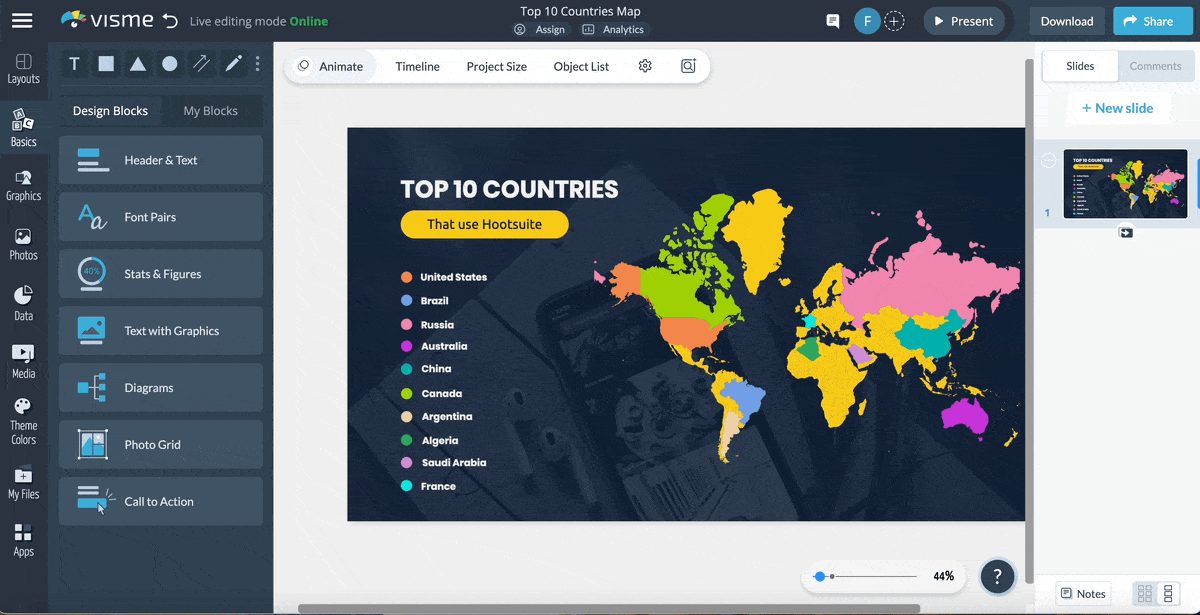The image size is (1200, 615).
Task: Toggle the Animate mode switch
Action: click(302, 66)
